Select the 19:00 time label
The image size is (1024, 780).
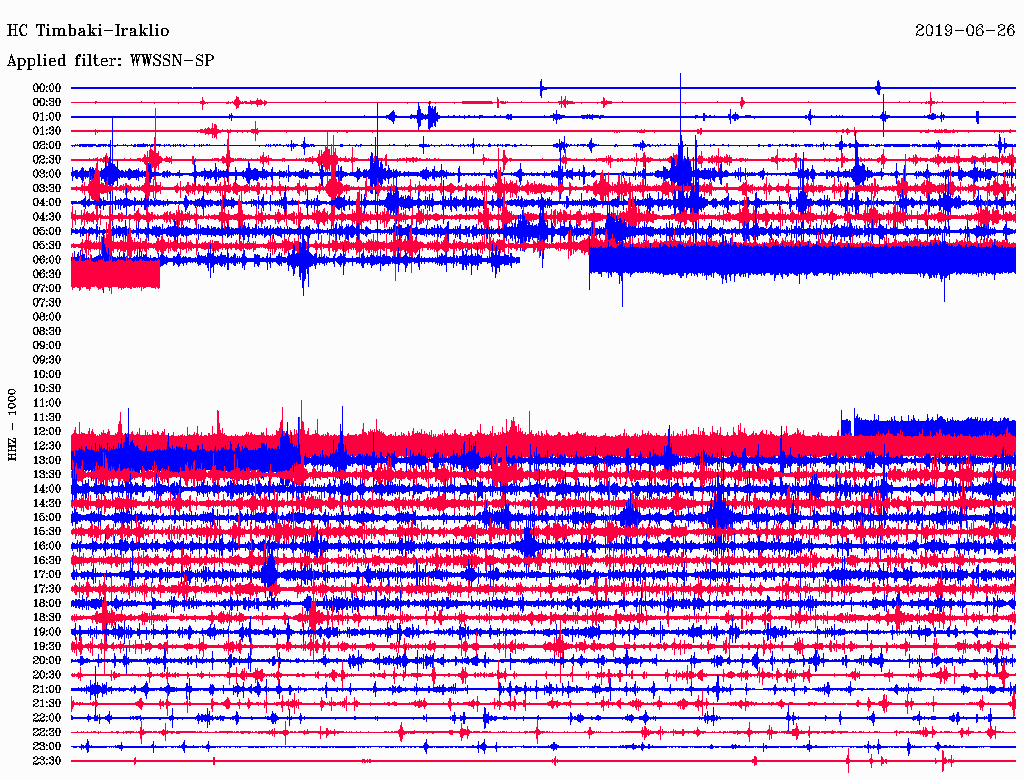pyautogui.click(x=47, y=632)
